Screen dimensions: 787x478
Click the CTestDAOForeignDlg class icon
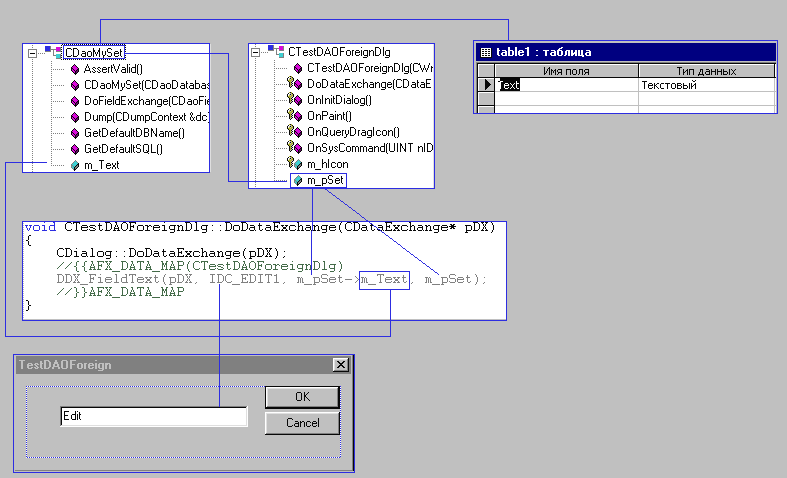tap(276, 51)
